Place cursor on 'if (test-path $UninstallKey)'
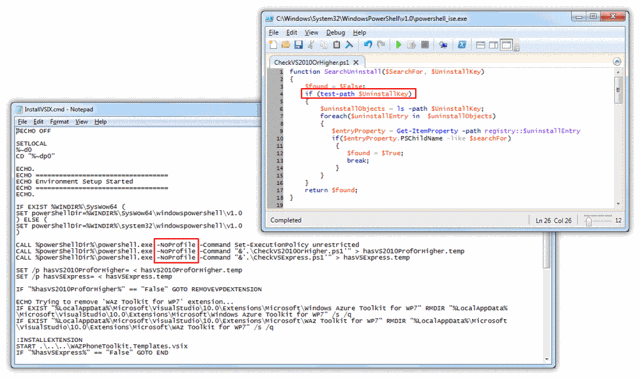Viewport: 640px width, 379px height. tap(359, 94)
